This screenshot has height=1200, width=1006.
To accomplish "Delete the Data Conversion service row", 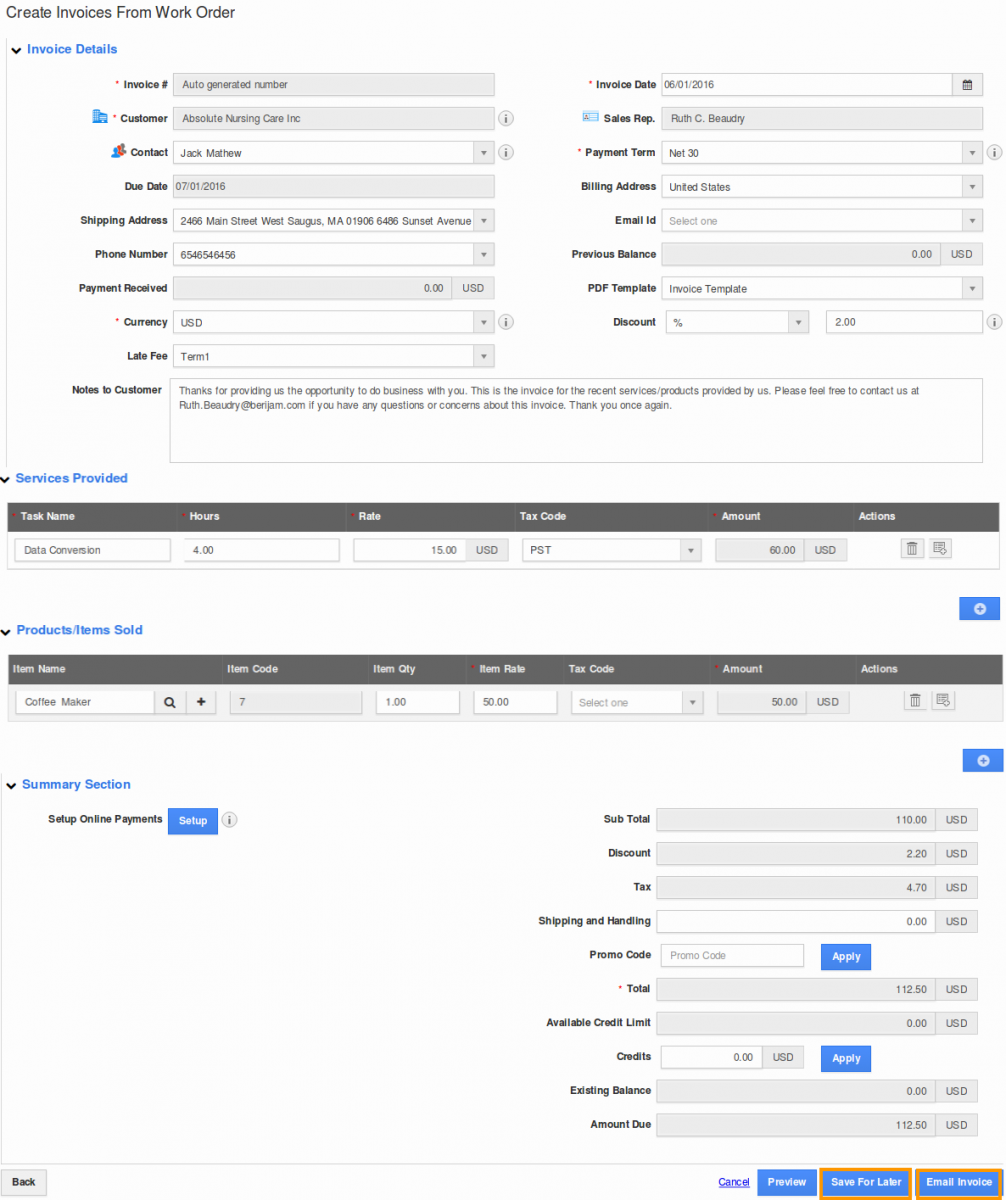I will [912, 548].
